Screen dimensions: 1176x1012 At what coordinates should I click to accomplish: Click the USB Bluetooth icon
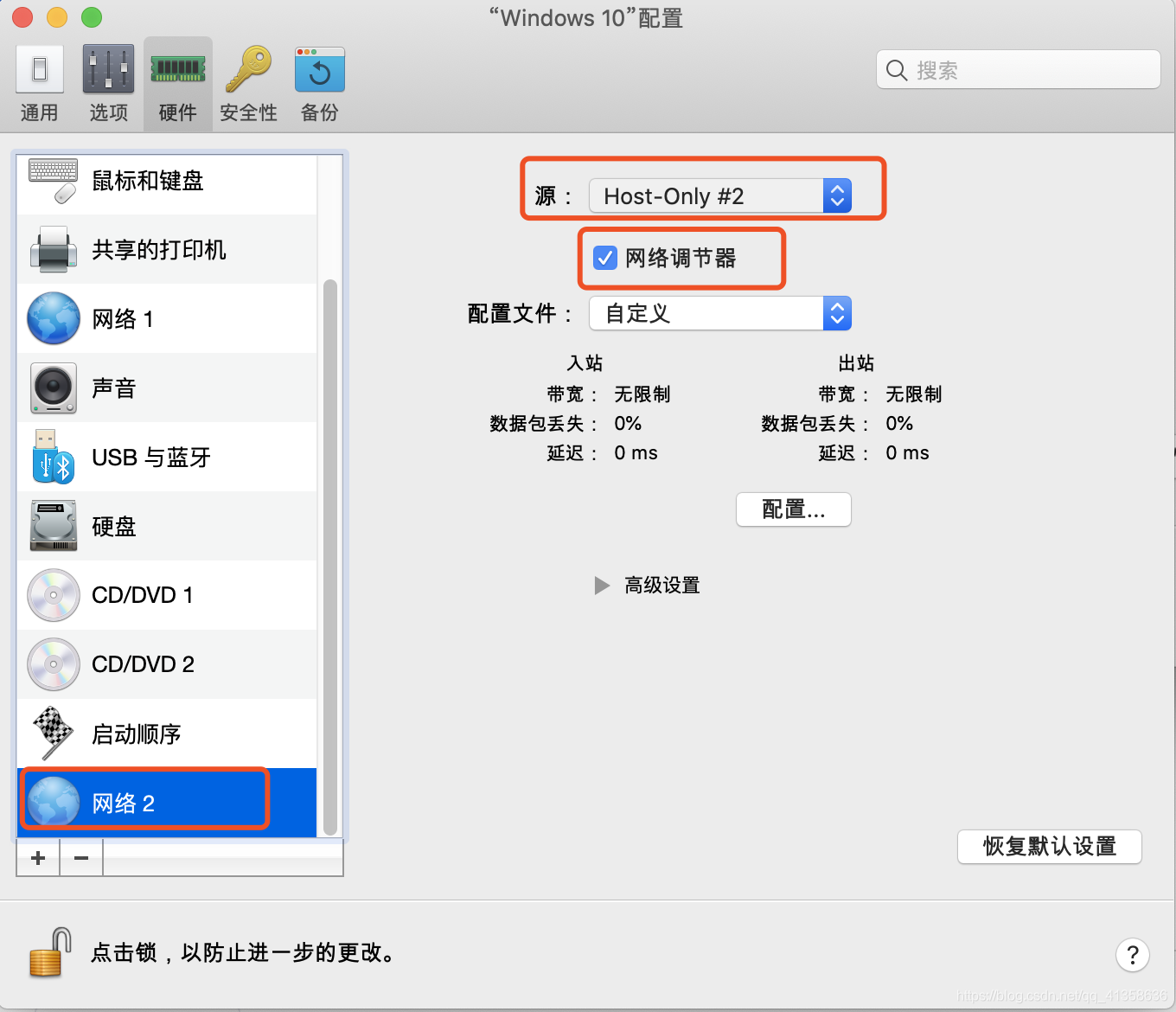[x=54, y=457]
